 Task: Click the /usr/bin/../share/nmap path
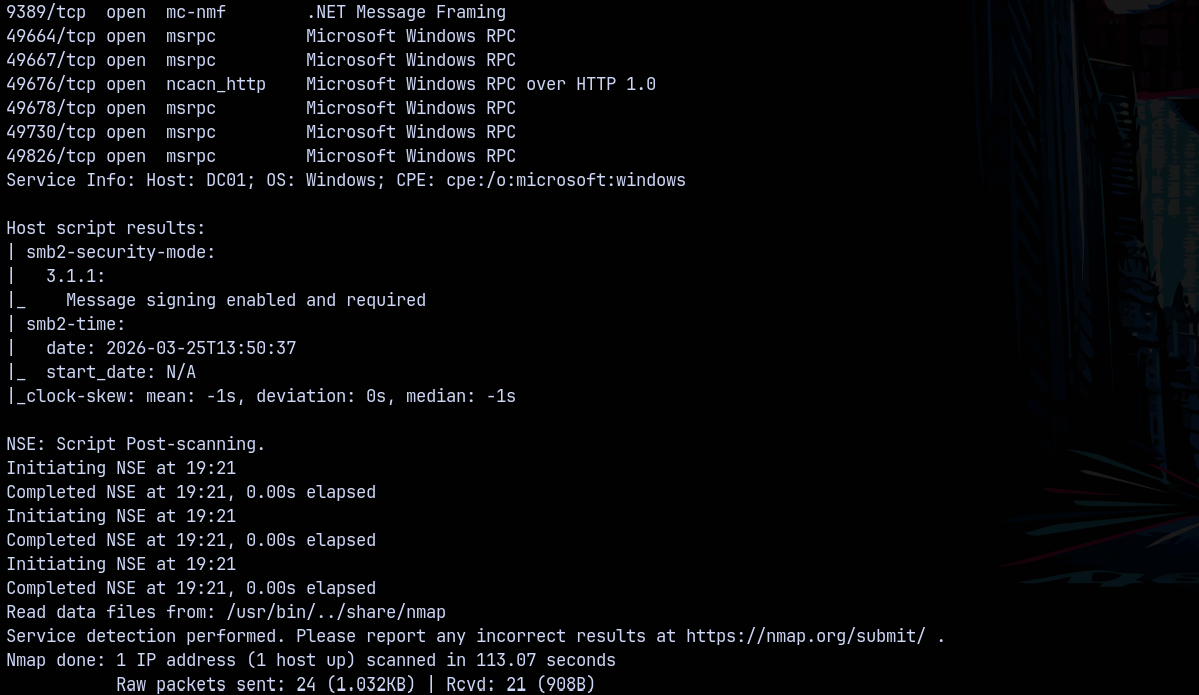336,612
